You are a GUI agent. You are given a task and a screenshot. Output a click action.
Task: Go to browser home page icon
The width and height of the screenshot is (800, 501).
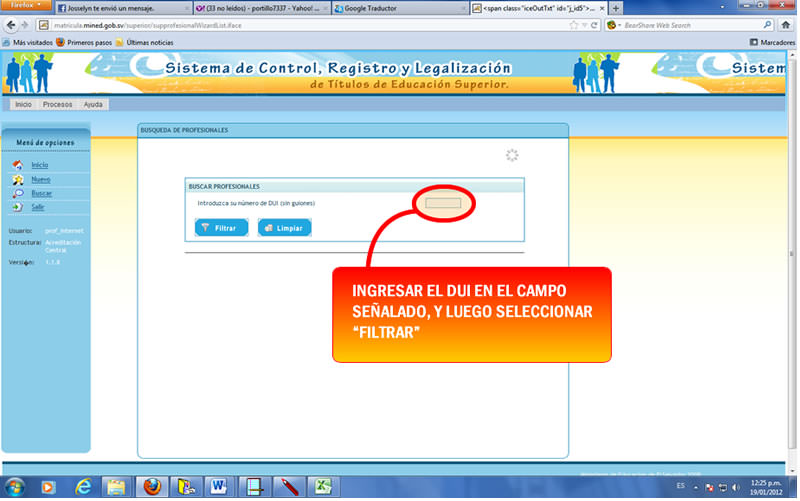(x=786, y=25)
